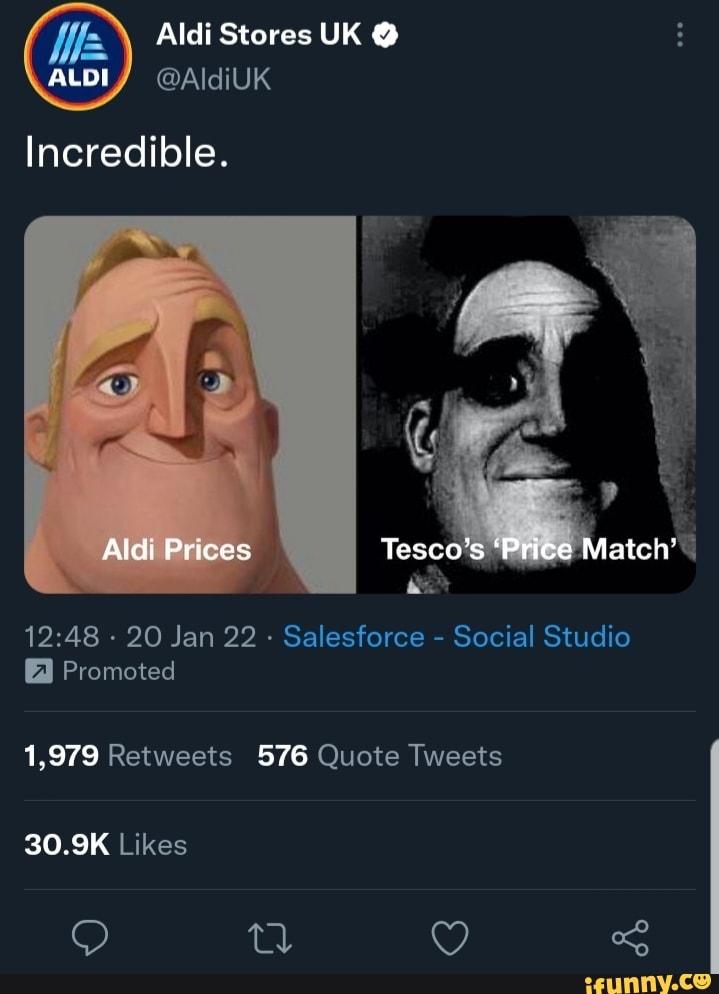
Task: Click the 12:48 timestamp
Action: pos(62,637)
